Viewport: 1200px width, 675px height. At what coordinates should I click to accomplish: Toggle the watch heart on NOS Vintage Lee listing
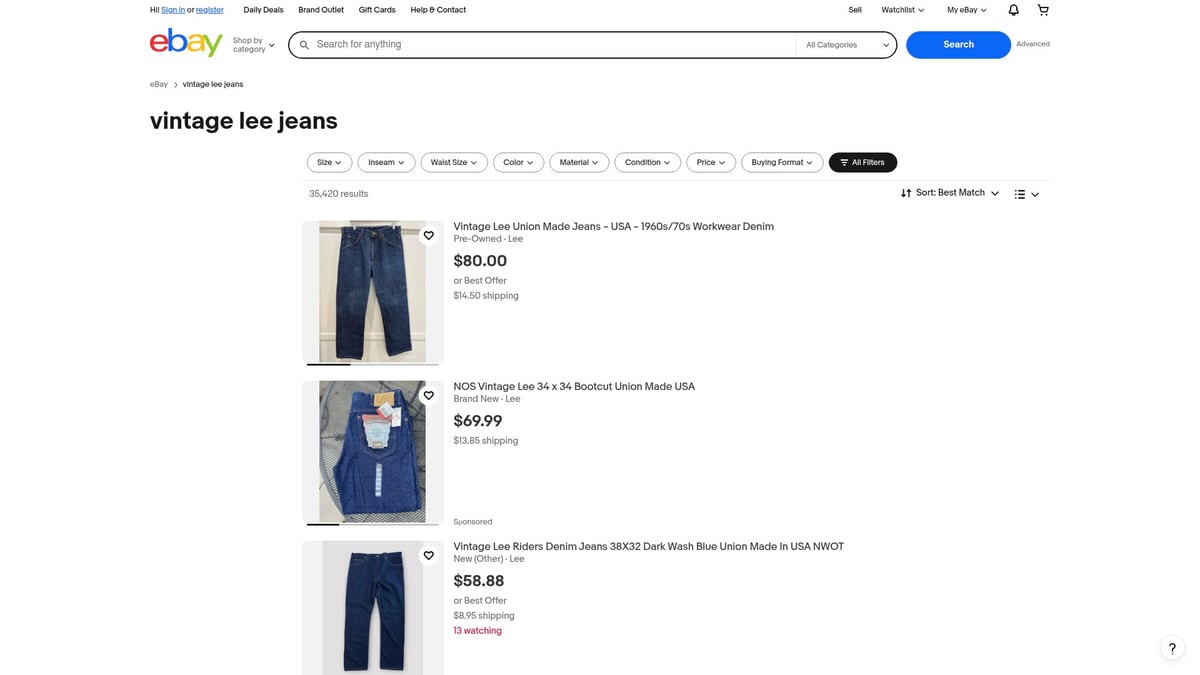pyautogui.click(x=428, y=395)
